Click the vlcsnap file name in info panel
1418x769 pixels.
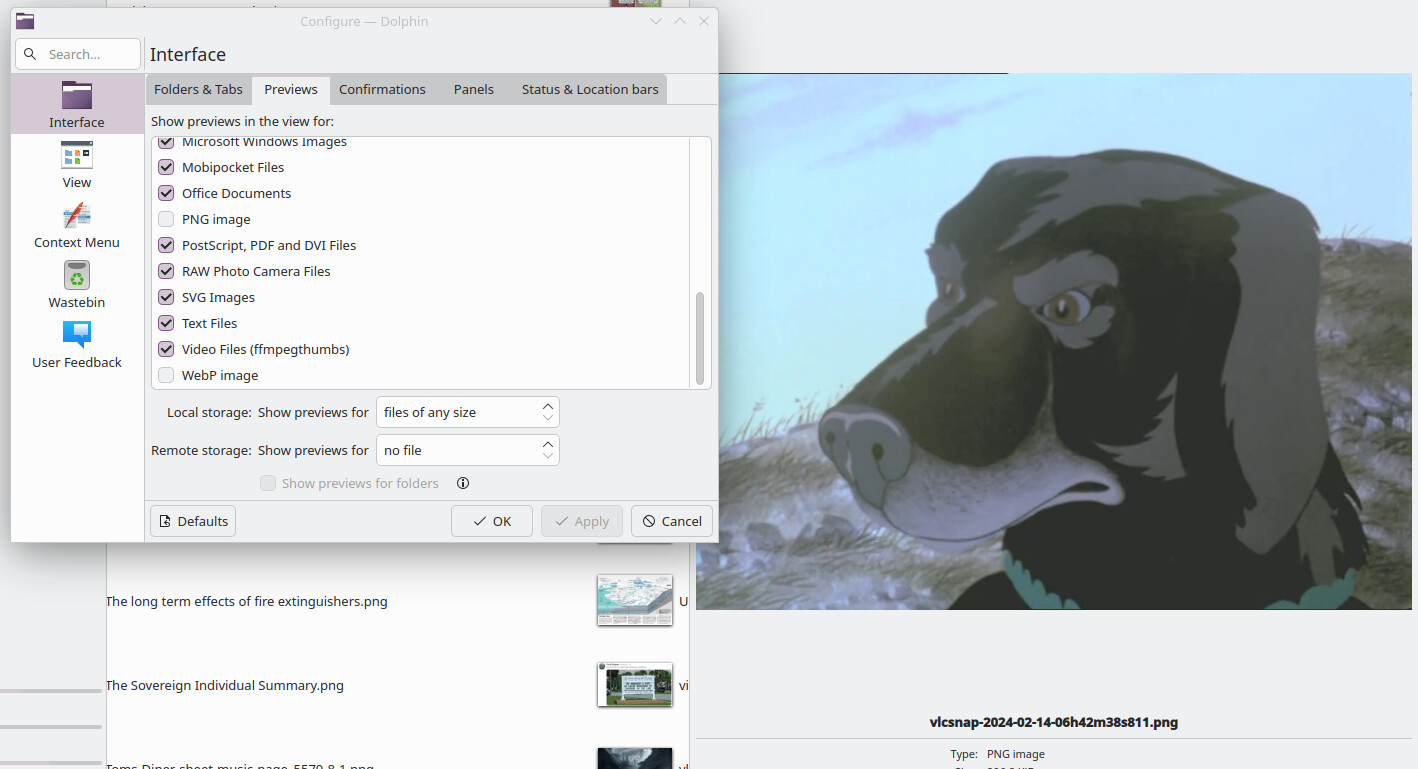click(1054, 722)
